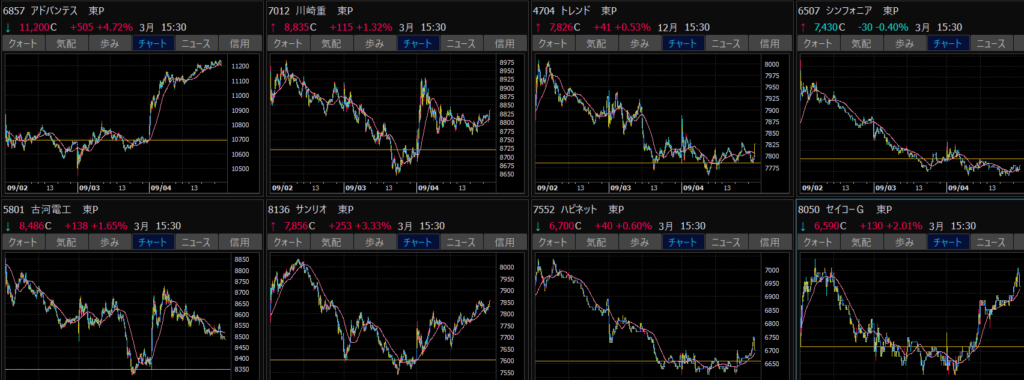This screenshot has width=1024, height=380.
Task: Open 気配 tab in 8050 セイコーG panel
Action: click(x=862, y=242)
